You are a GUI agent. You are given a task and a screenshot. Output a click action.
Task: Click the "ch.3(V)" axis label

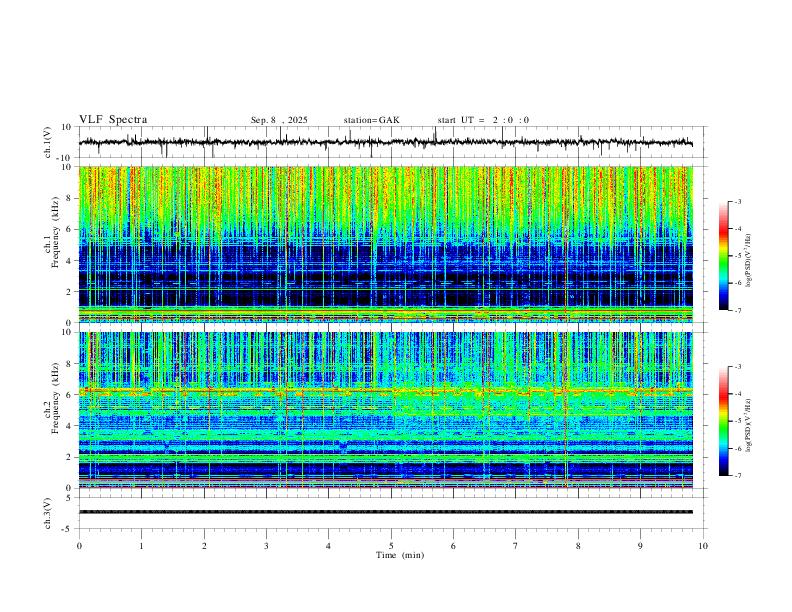[48, 513]
